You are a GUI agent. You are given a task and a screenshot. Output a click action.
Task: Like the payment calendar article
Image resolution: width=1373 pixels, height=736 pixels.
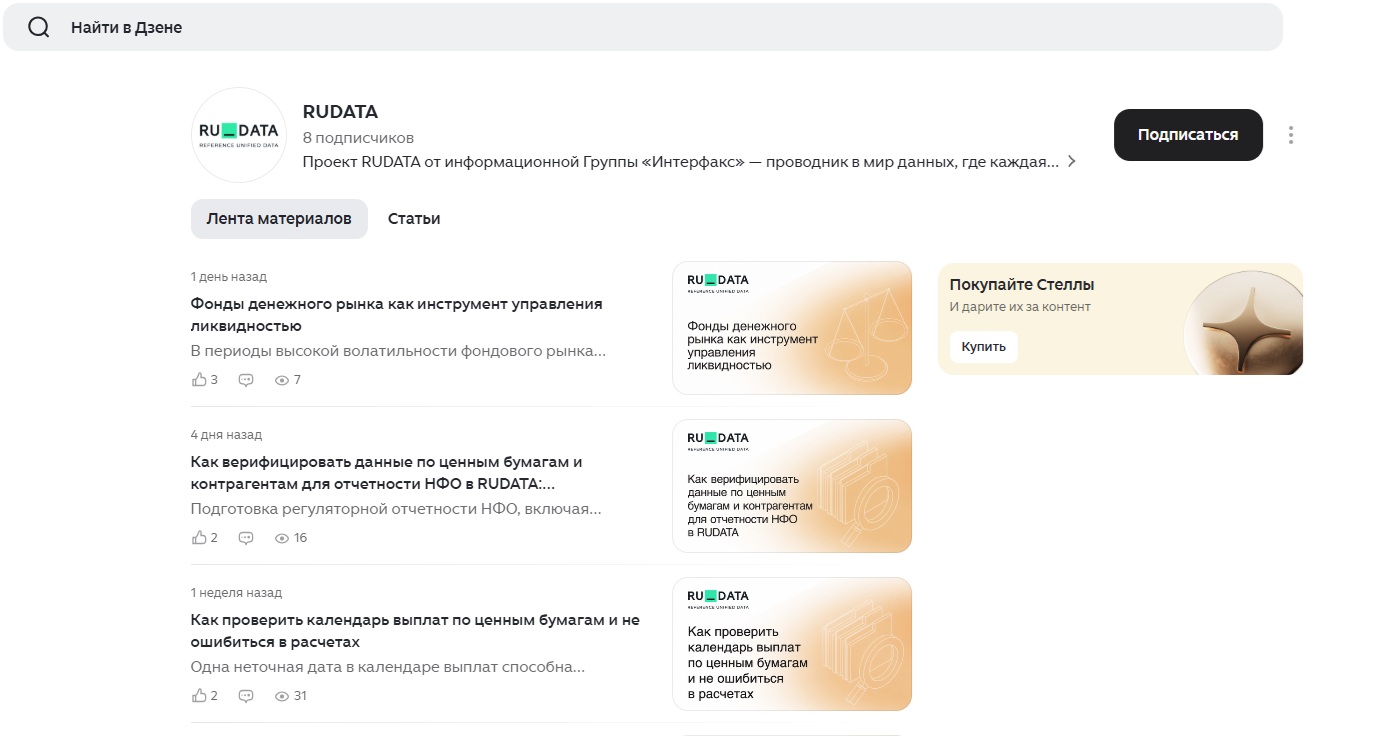199,696
